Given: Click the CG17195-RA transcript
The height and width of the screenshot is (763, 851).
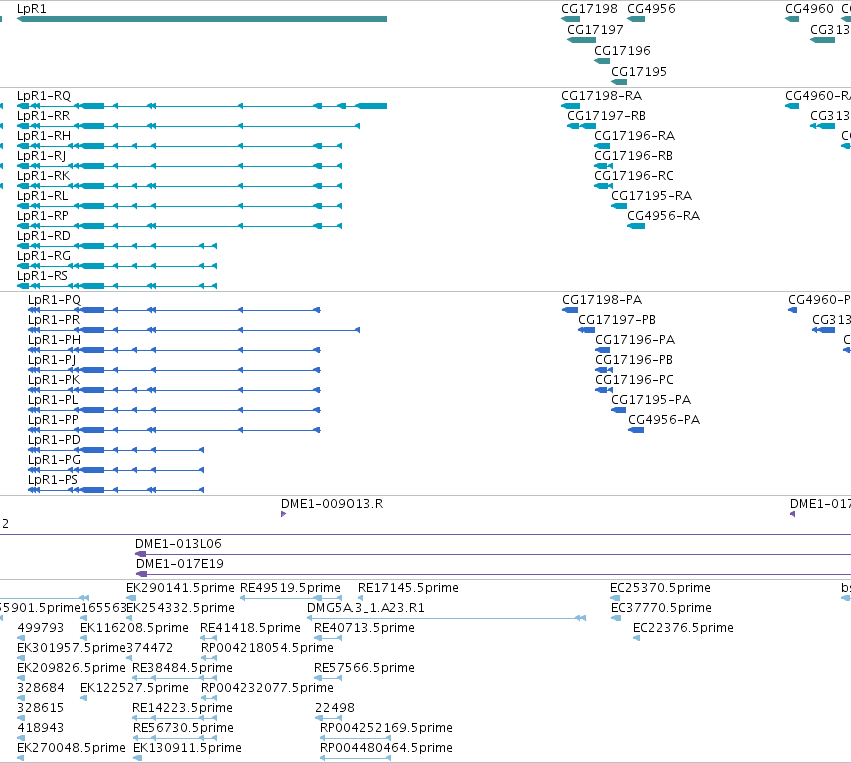Looking at the screenshot, I should [619, 206].
